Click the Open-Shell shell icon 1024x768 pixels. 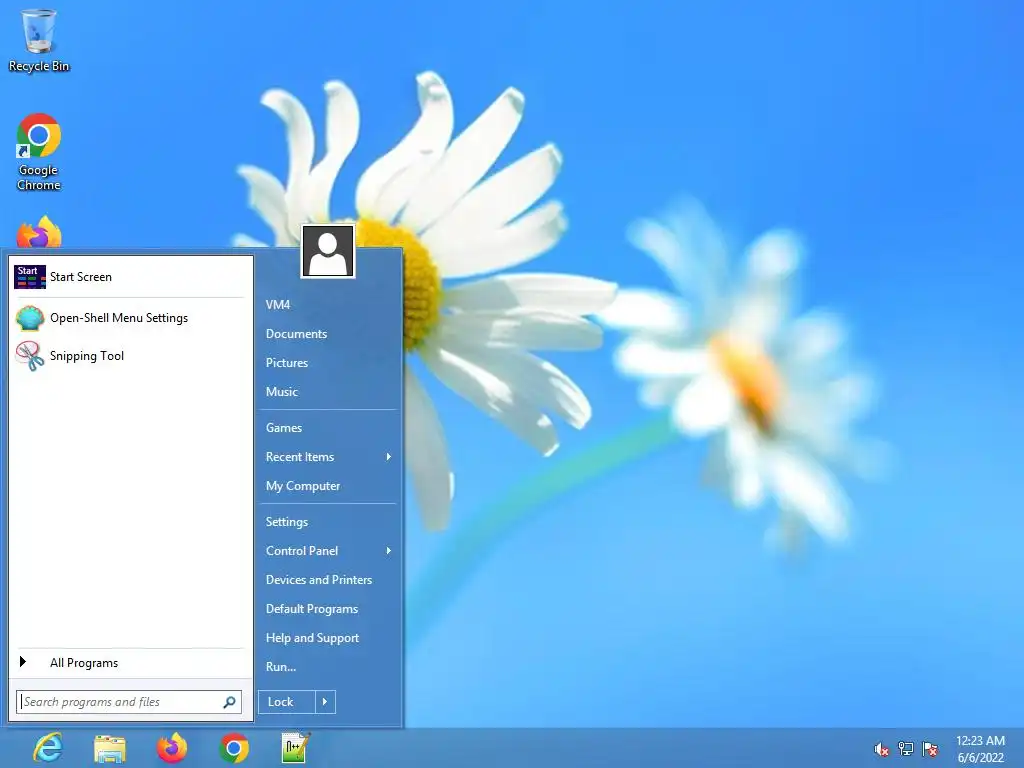tap(29, 318)
